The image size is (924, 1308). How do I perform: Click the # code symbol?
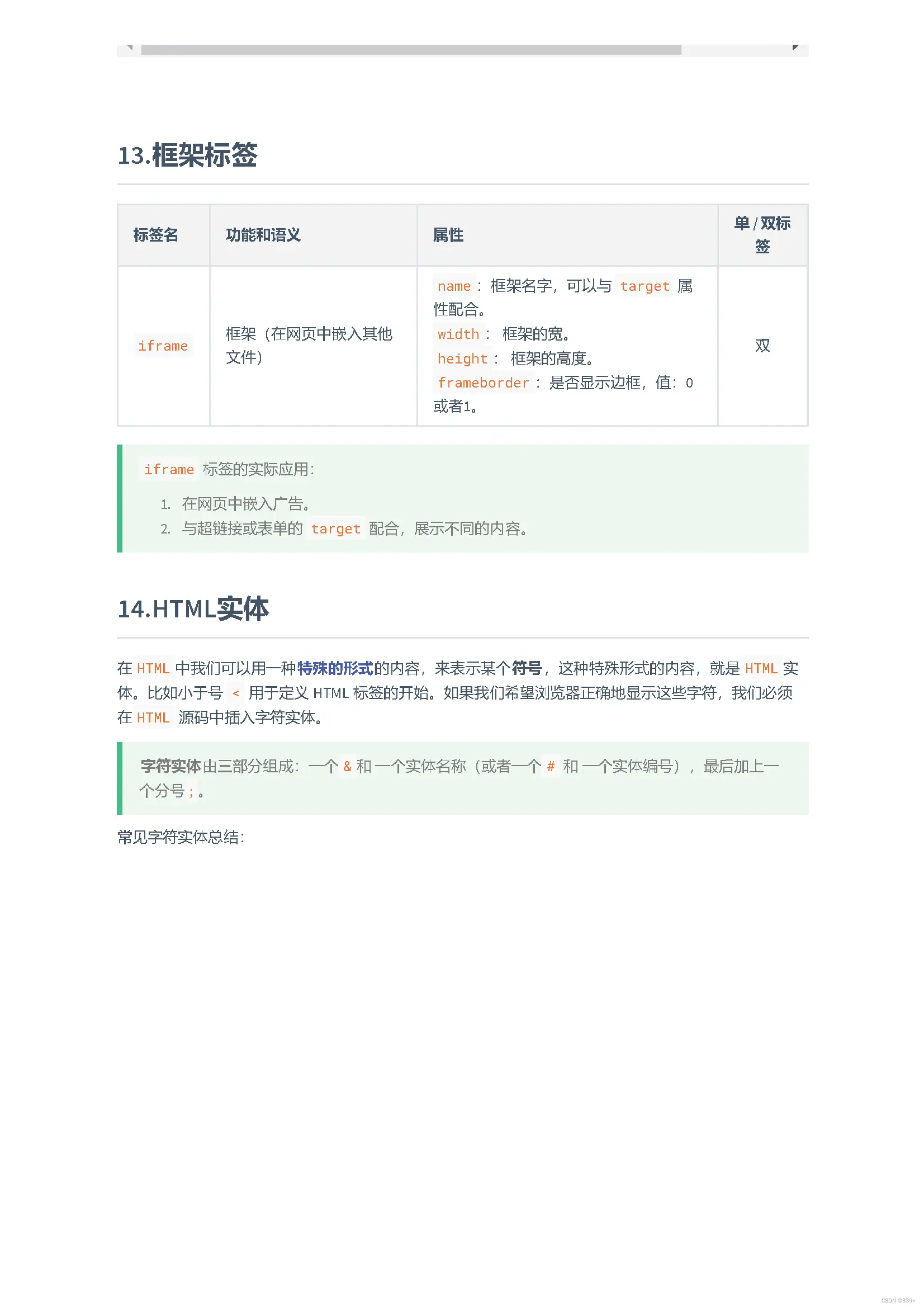pyautogui.click(x=551, y=767)
